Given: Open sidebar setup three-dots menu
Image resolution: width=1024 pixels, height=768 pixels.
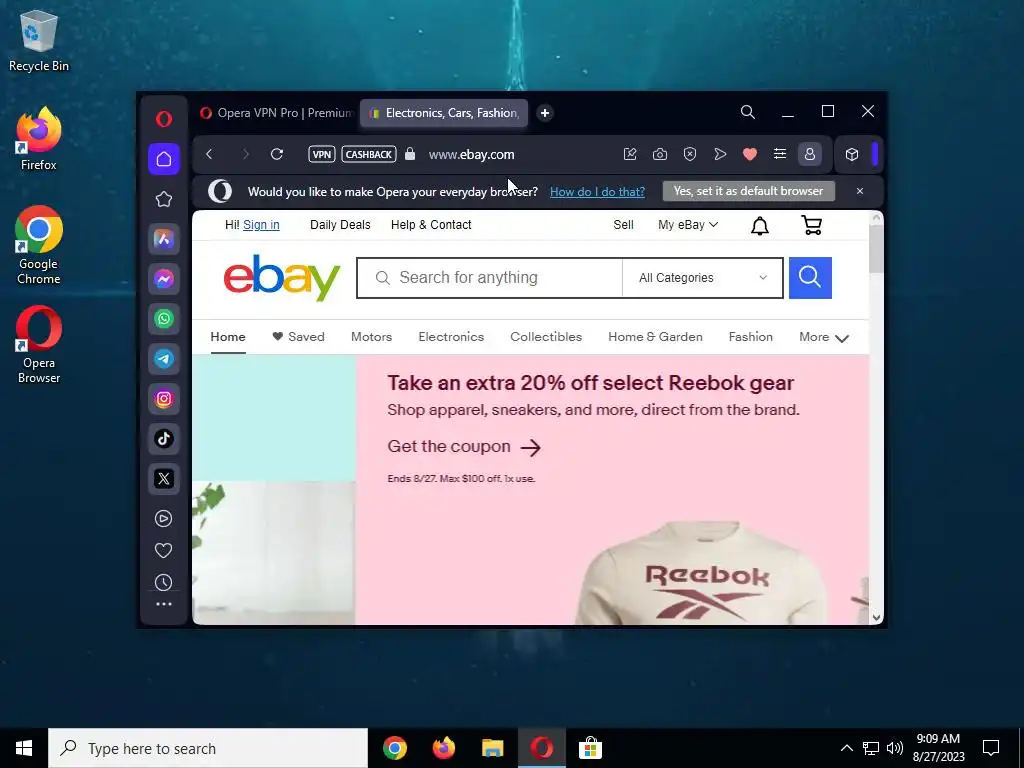Looking at the screenshot, I should (x=163, y=605).
